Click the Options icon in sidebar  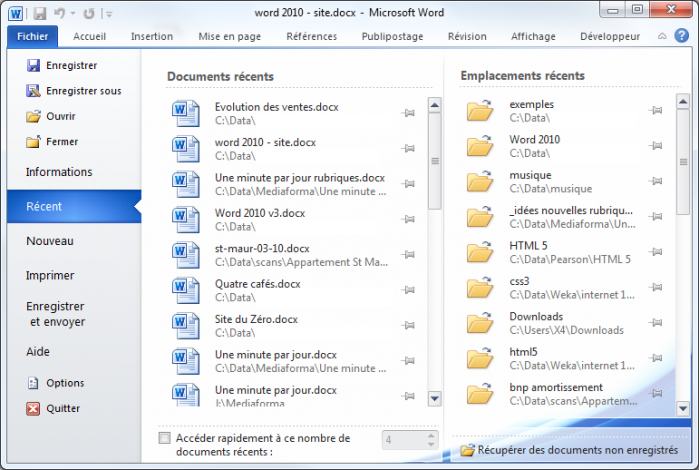pos(33,383)
